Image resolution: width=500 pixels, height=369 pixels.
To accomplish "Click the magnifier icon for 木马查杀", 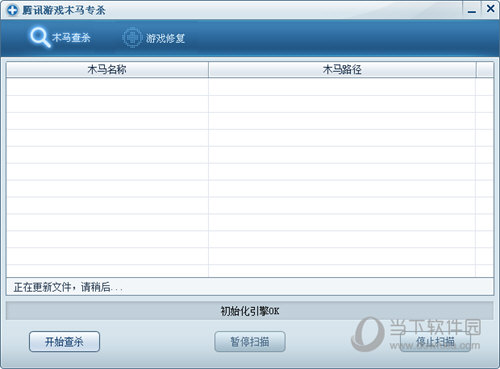I will click(x=40, y=37).
